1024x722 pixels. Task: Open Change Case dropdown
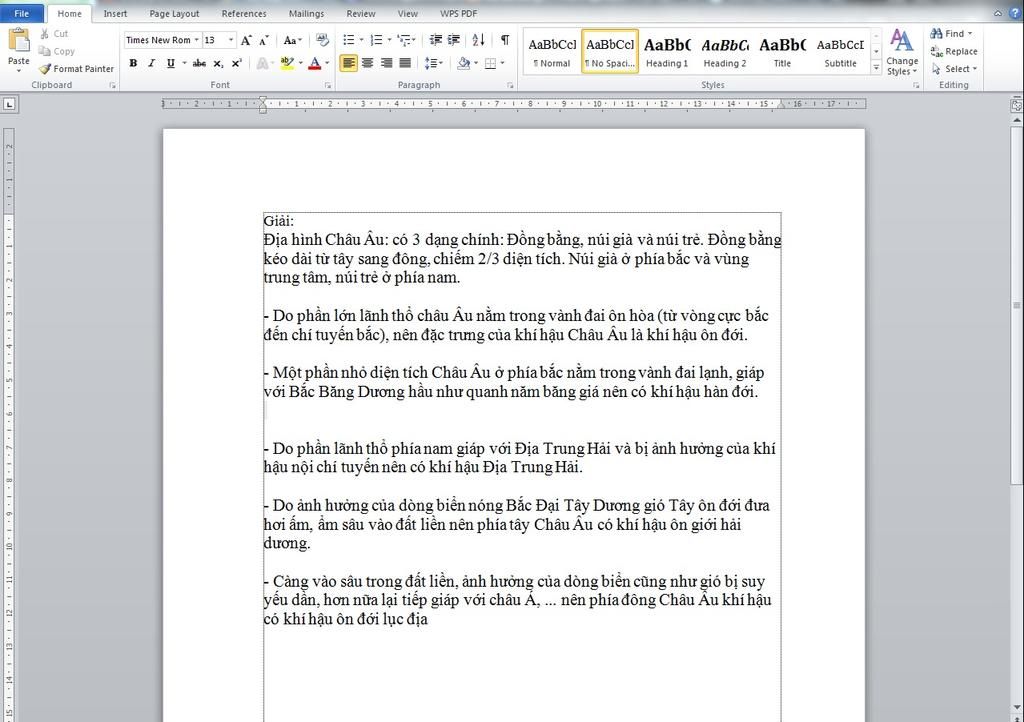pyautogui.click(x=293, y=40)
